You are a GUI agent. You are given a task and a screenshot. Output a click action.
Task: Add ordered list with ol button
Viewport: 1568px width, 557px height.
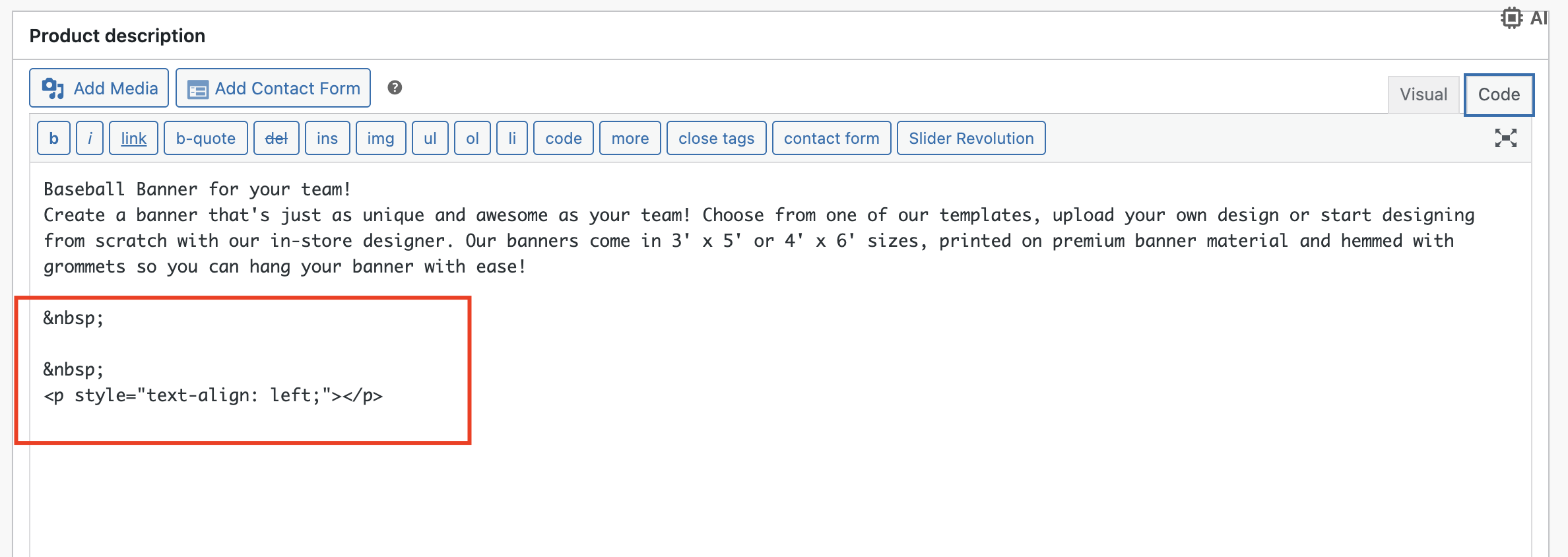[473, 138]
